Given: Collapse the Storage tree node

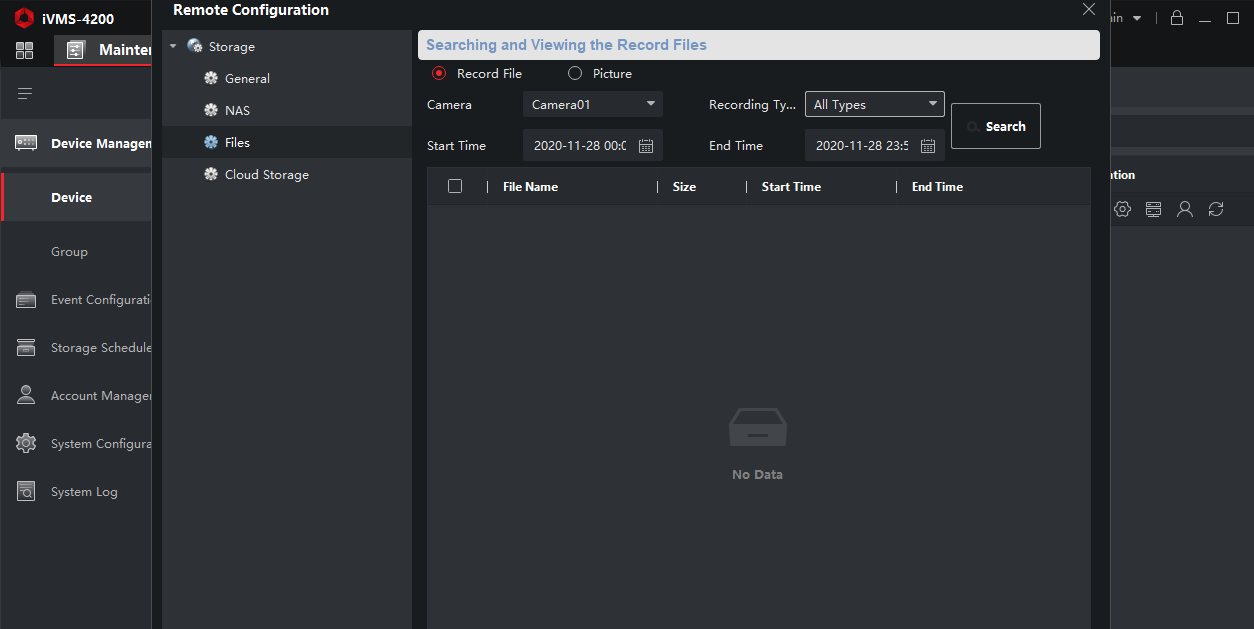Looking at the screenshot, I should pyautogui.click(x=173, y=47).
